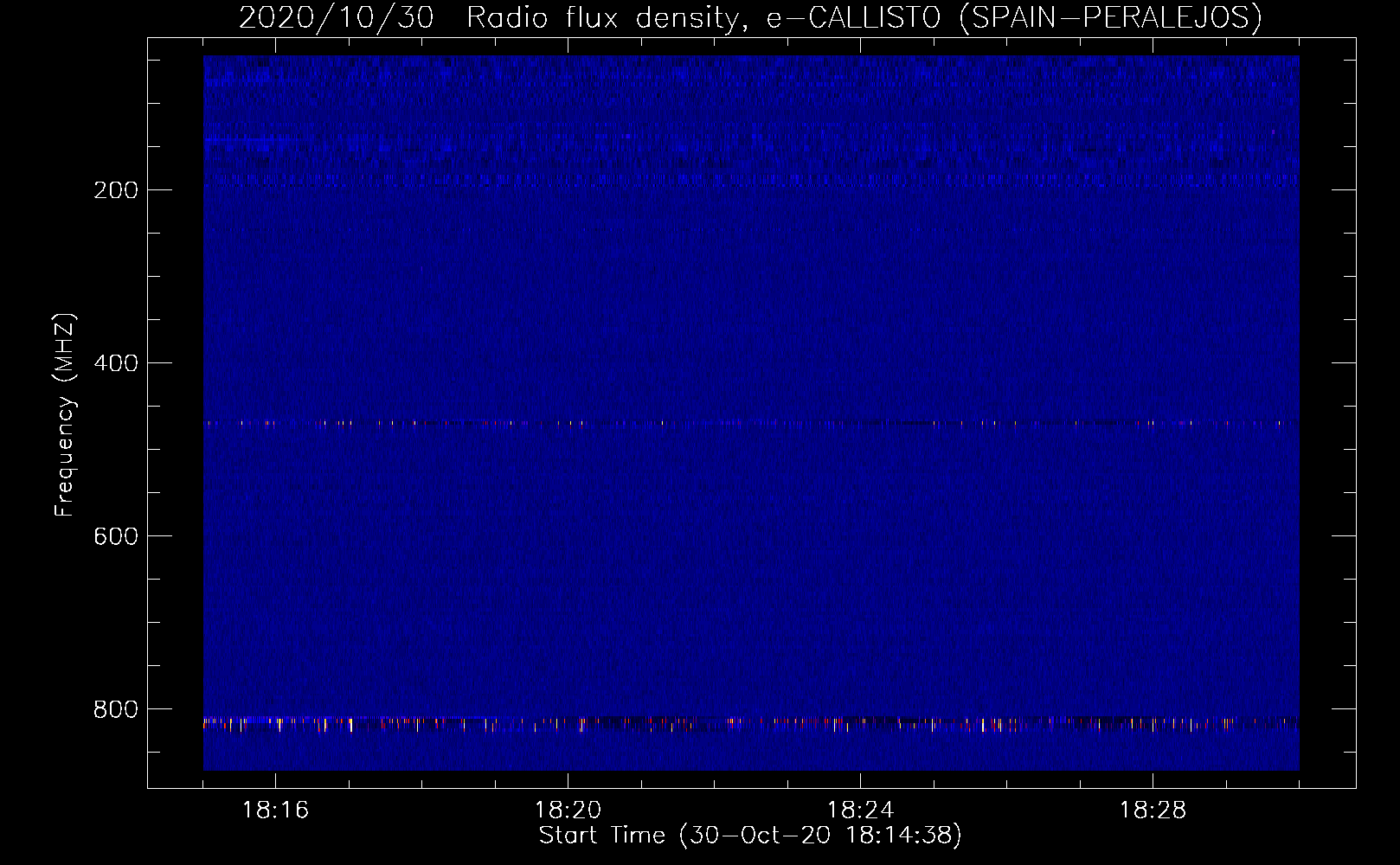This screenshot has width=1400, height=865.
Task: Click the 18:28 time tick label
Action: (x=1153, y=811)
